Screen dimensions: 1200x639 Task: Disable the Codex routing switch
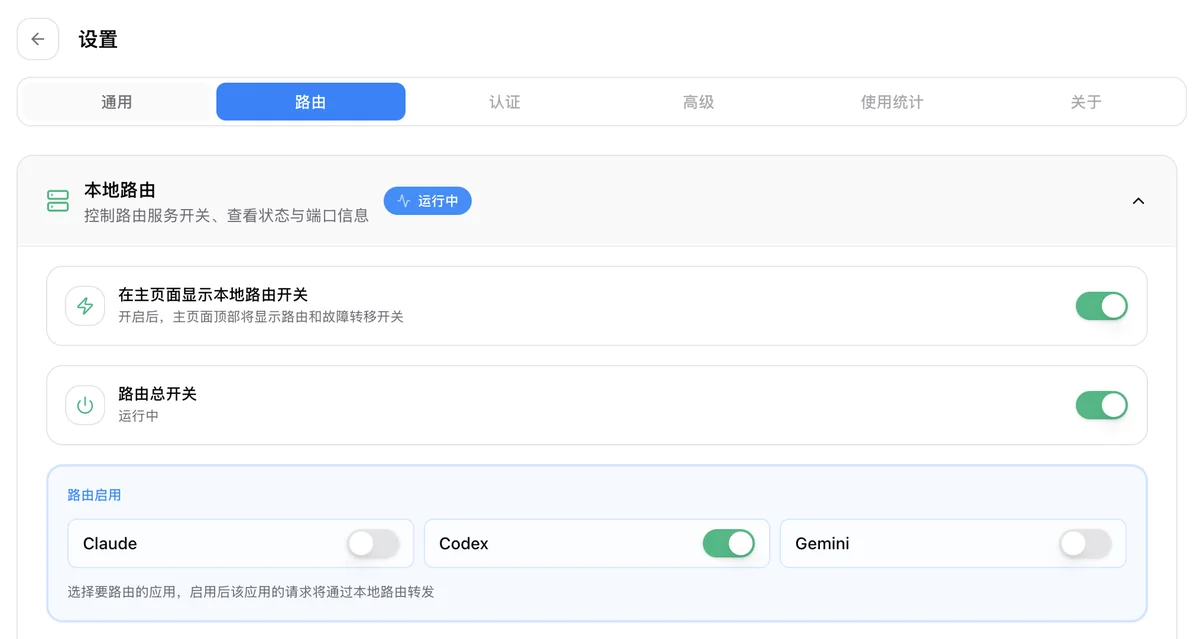coord(729,544)
